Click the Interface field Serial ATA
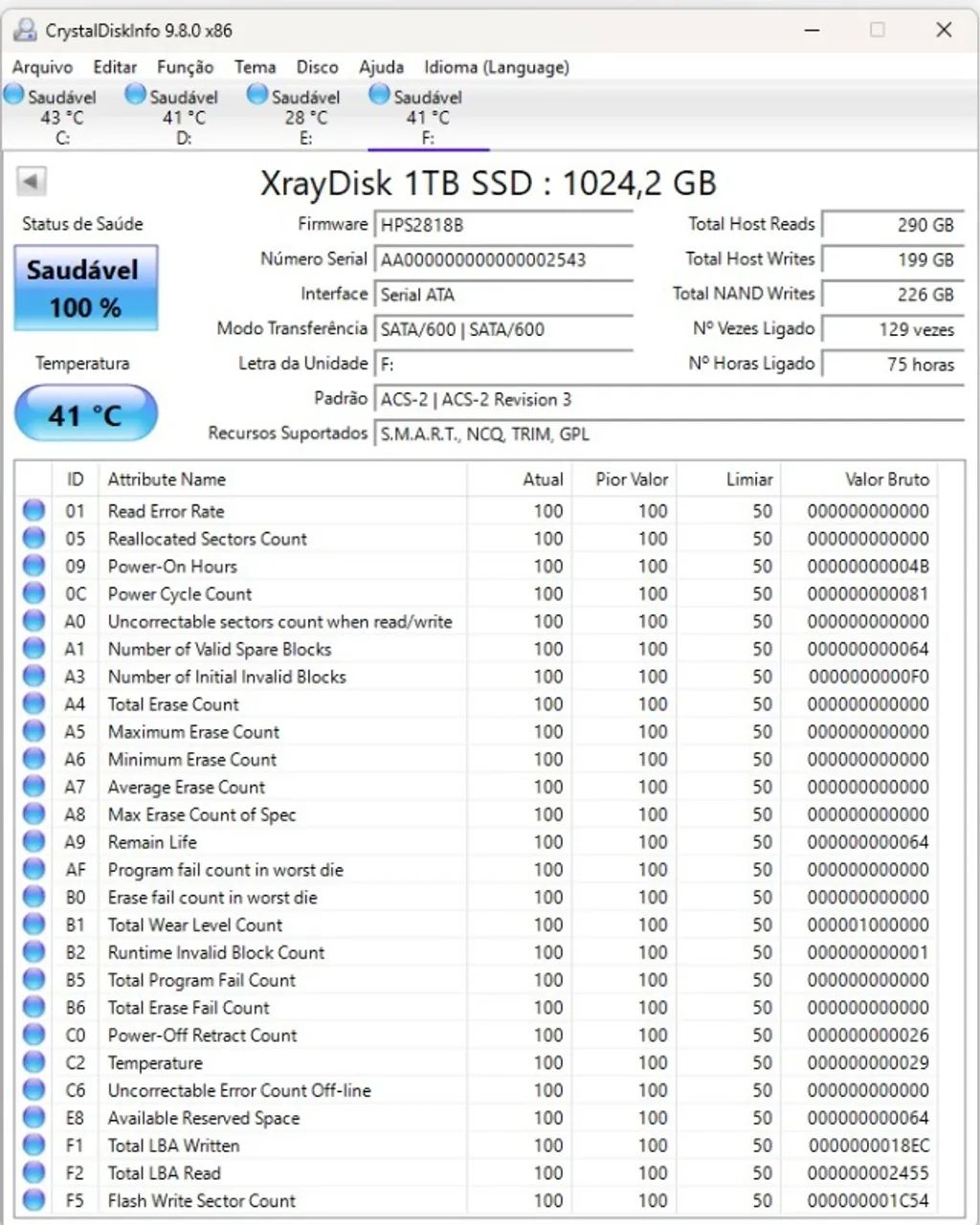Viewport: 980px width, 1225px height. [x=503, y=295]
